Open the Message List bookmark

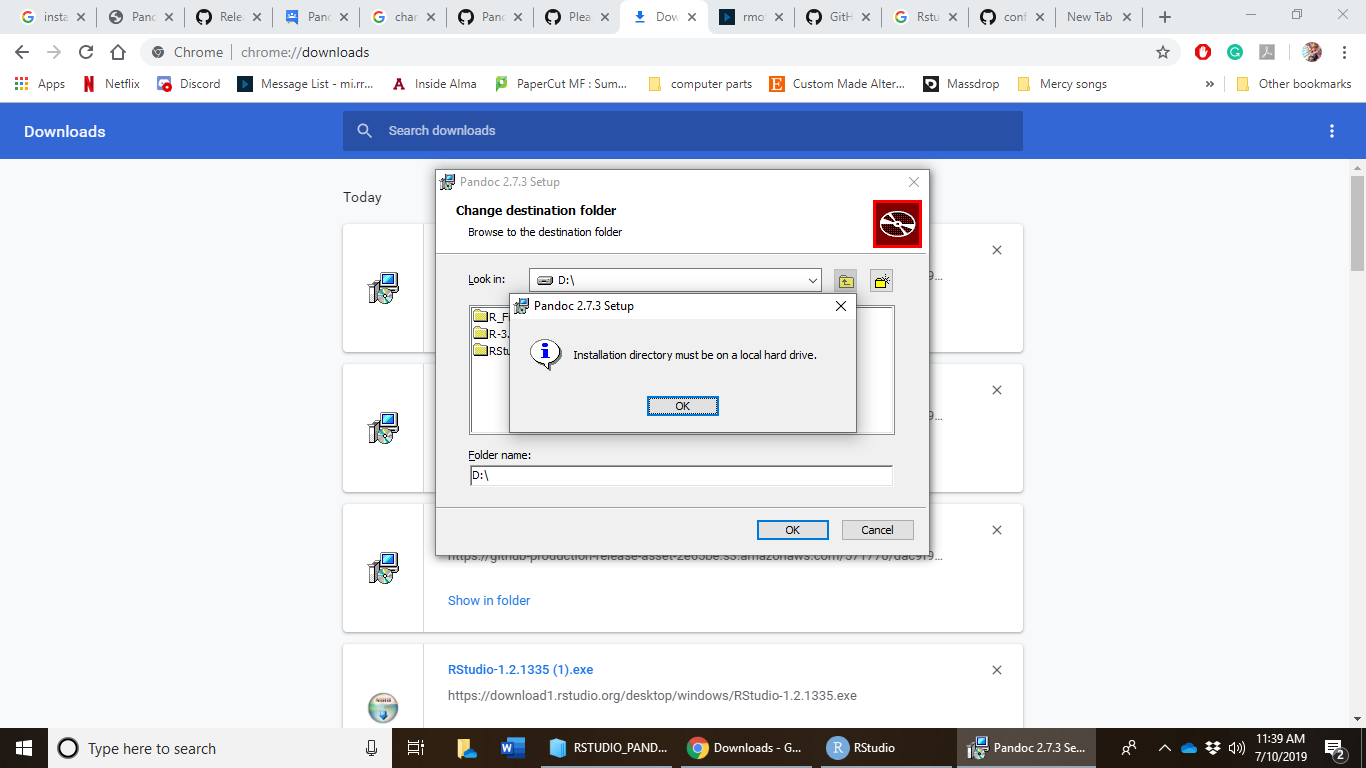(306, 84)
